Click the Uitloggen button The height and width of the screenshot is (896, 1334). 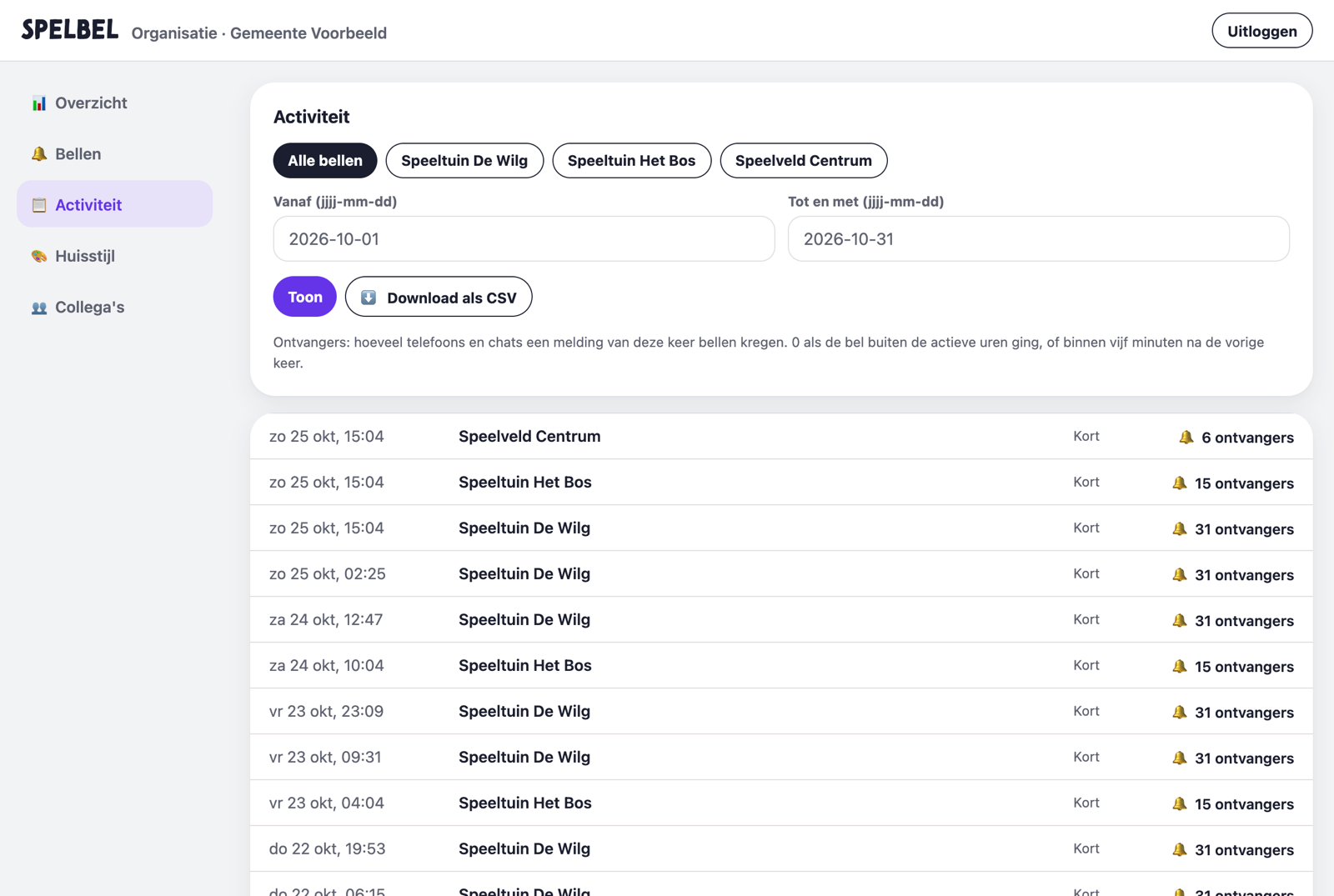pos(1261,31)
